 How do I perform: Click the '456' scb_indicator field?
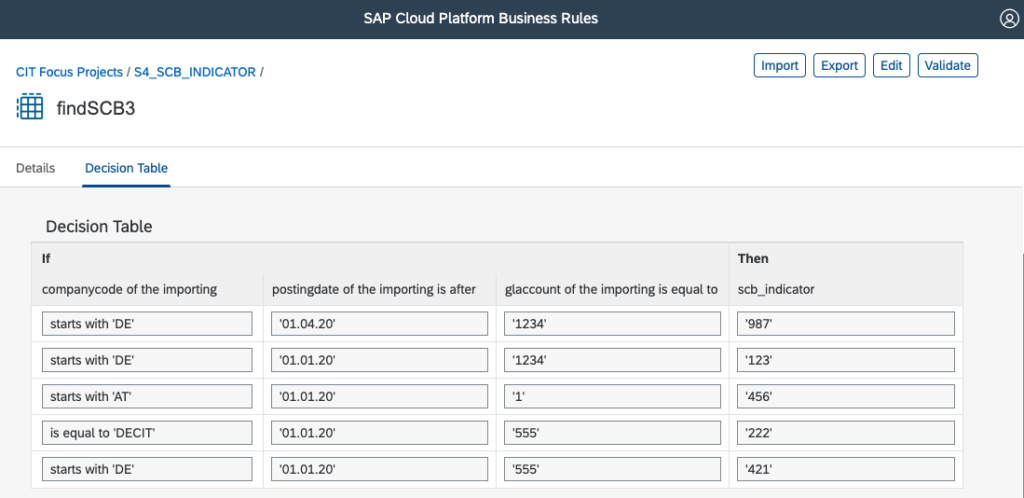(x=846, y=396)
